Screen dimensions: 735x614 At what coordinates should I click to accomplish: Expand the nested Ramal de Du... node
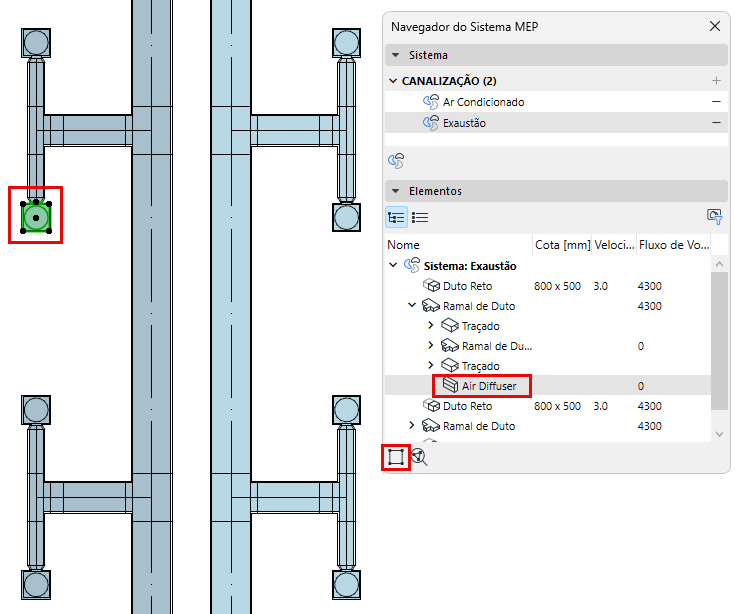coord(430,345)
